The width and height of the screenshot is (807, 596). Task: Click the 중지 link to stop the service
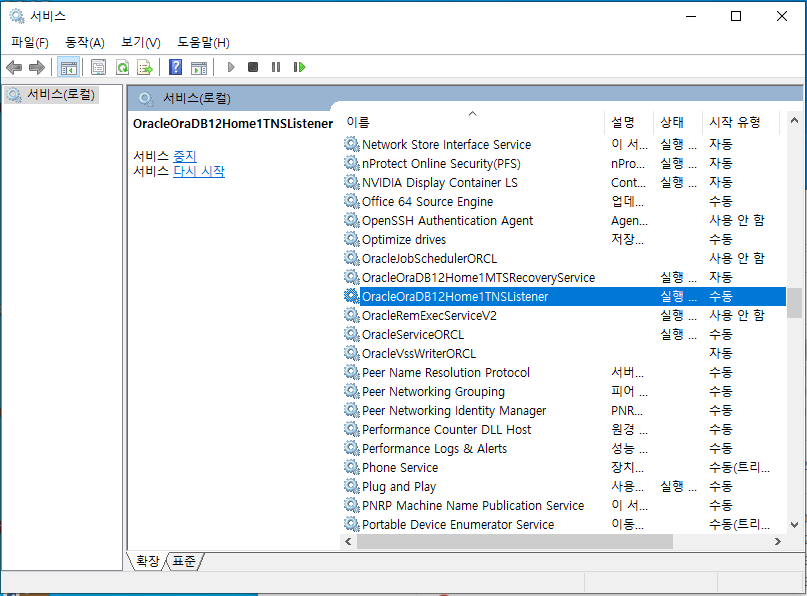point(185,155)
